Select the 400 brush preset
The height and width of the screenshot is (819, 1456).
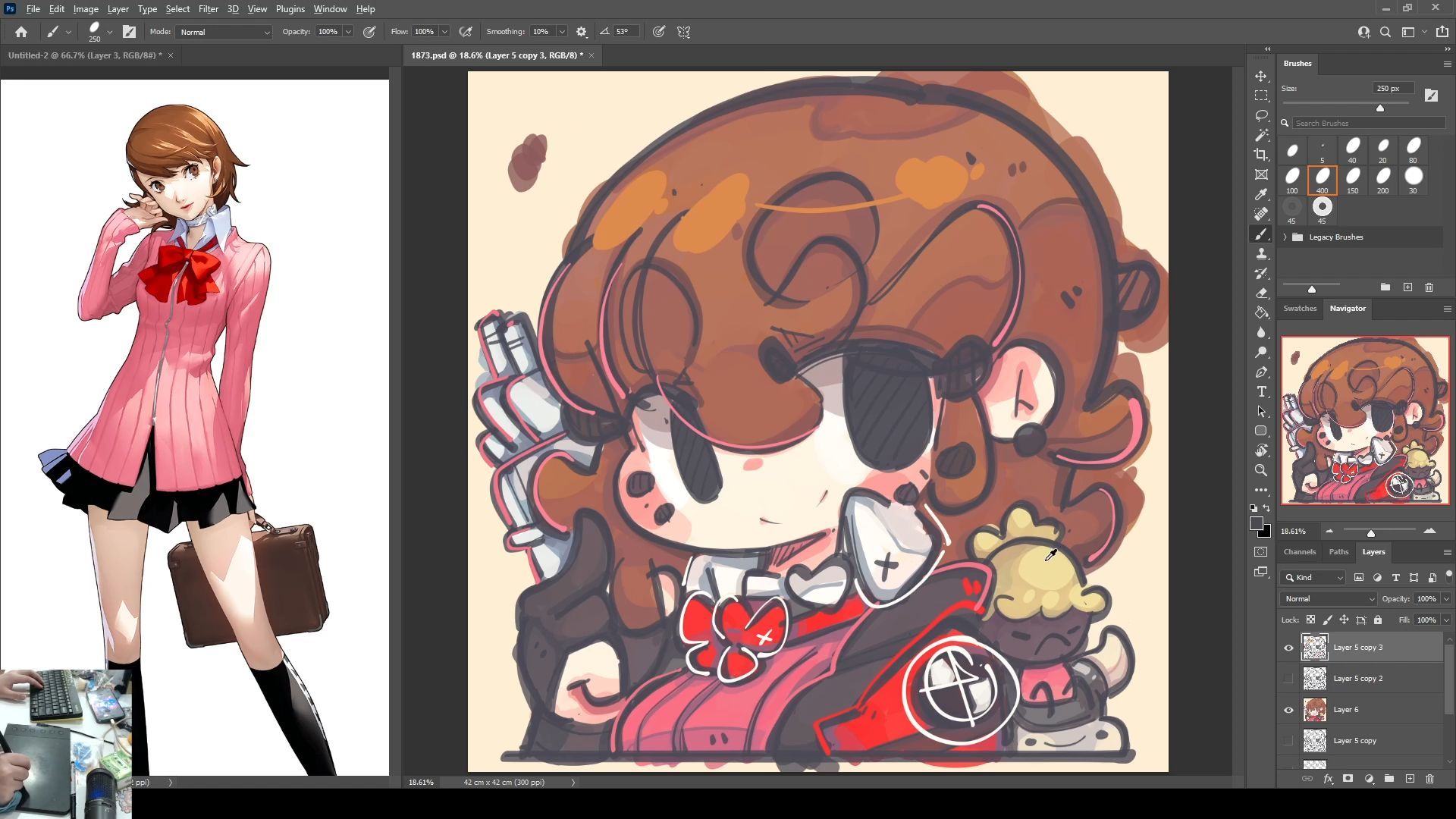1322,180
